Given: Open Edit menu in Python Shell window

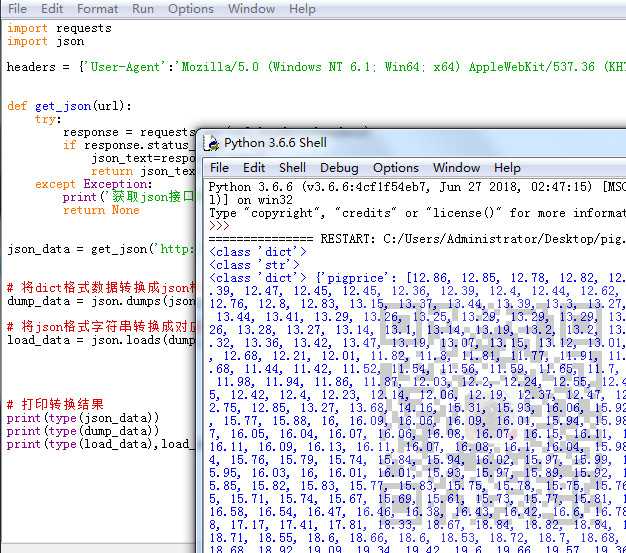Looking at the screenshot, I should tap(254, 168).
